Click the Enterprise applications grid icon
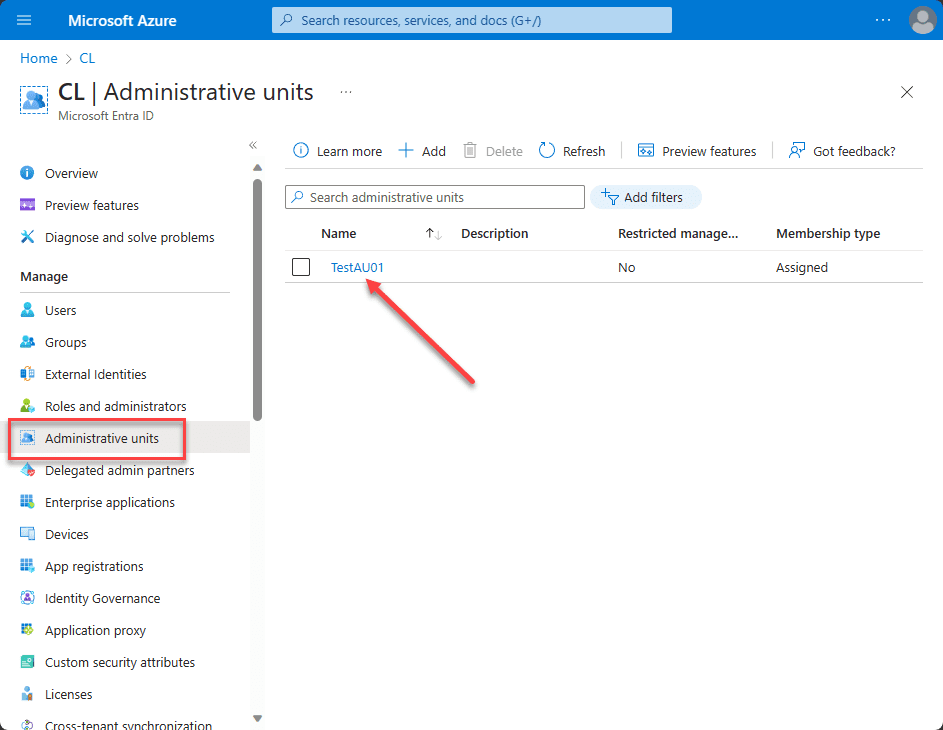943x730 pixels. pyautogui.click(x=27, y=501)
